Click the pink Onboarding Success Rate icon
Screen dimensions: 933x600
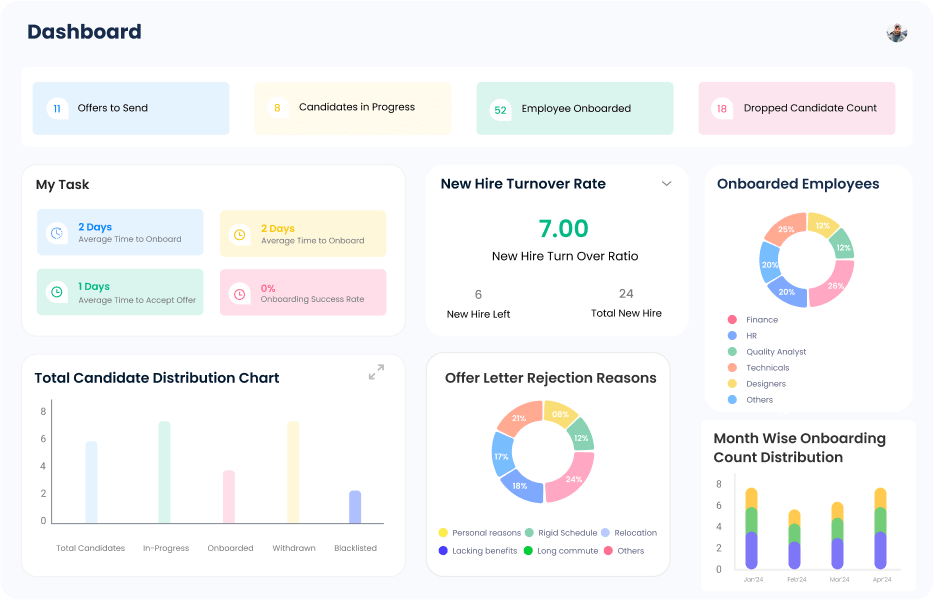[x=239, y=293]
